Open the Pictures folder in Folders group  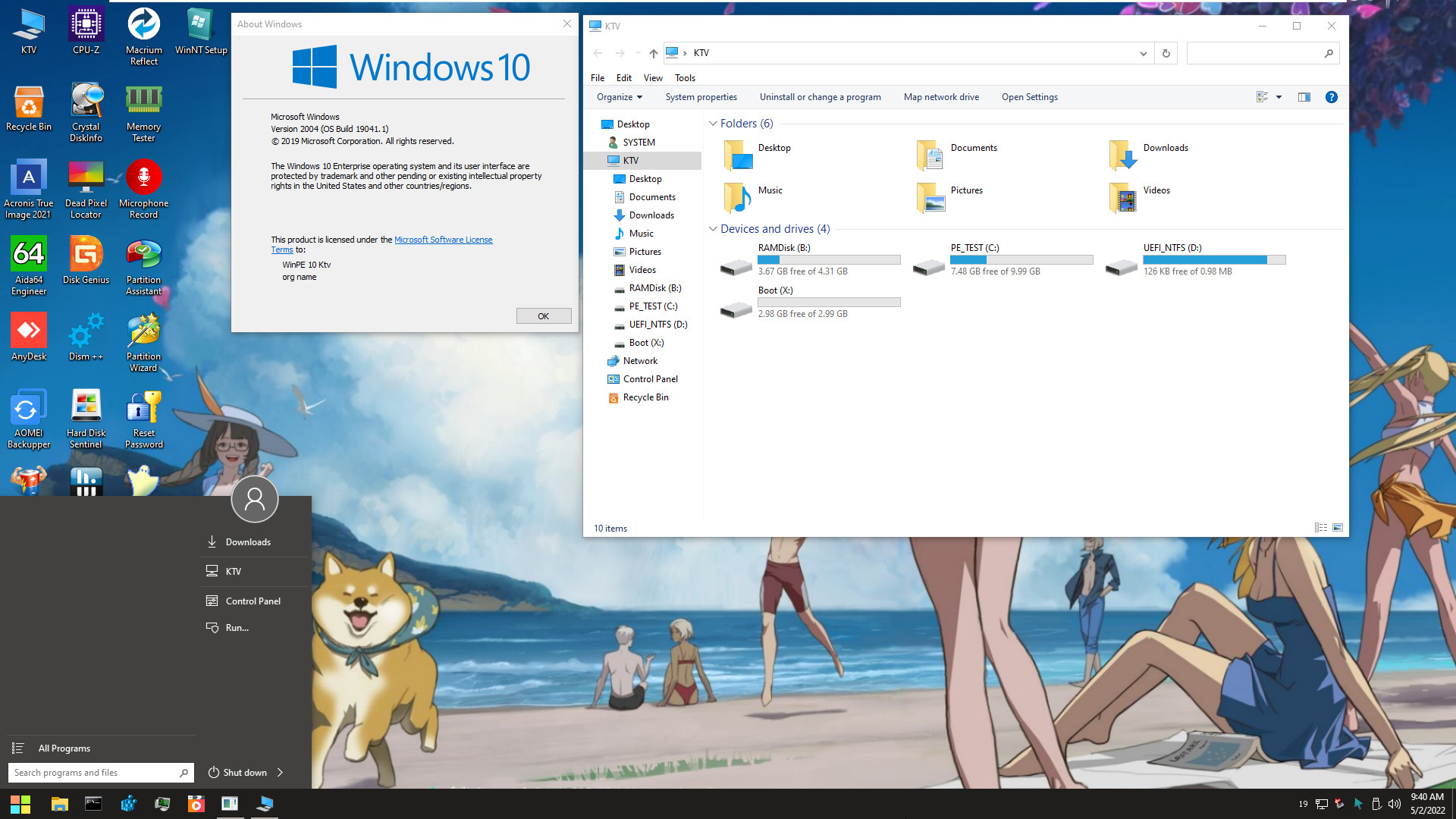(950, 197)
